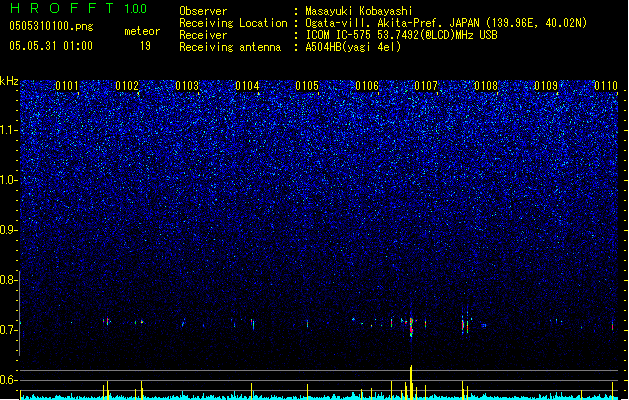Screen dimensions: 629x400
Task: Click time marker 0104
Action: click(247, 86)
